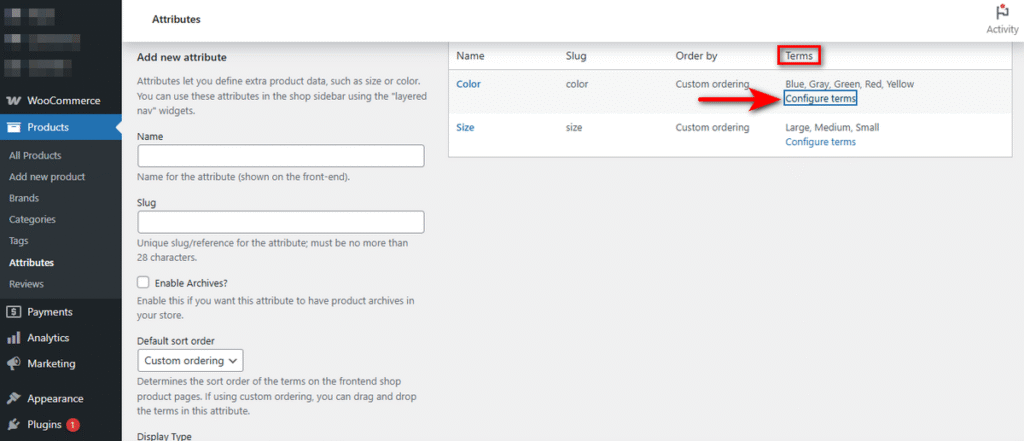Click the Plugins plug icon
This screenshot has width=1024, height=441.
(x=14, y=425)
